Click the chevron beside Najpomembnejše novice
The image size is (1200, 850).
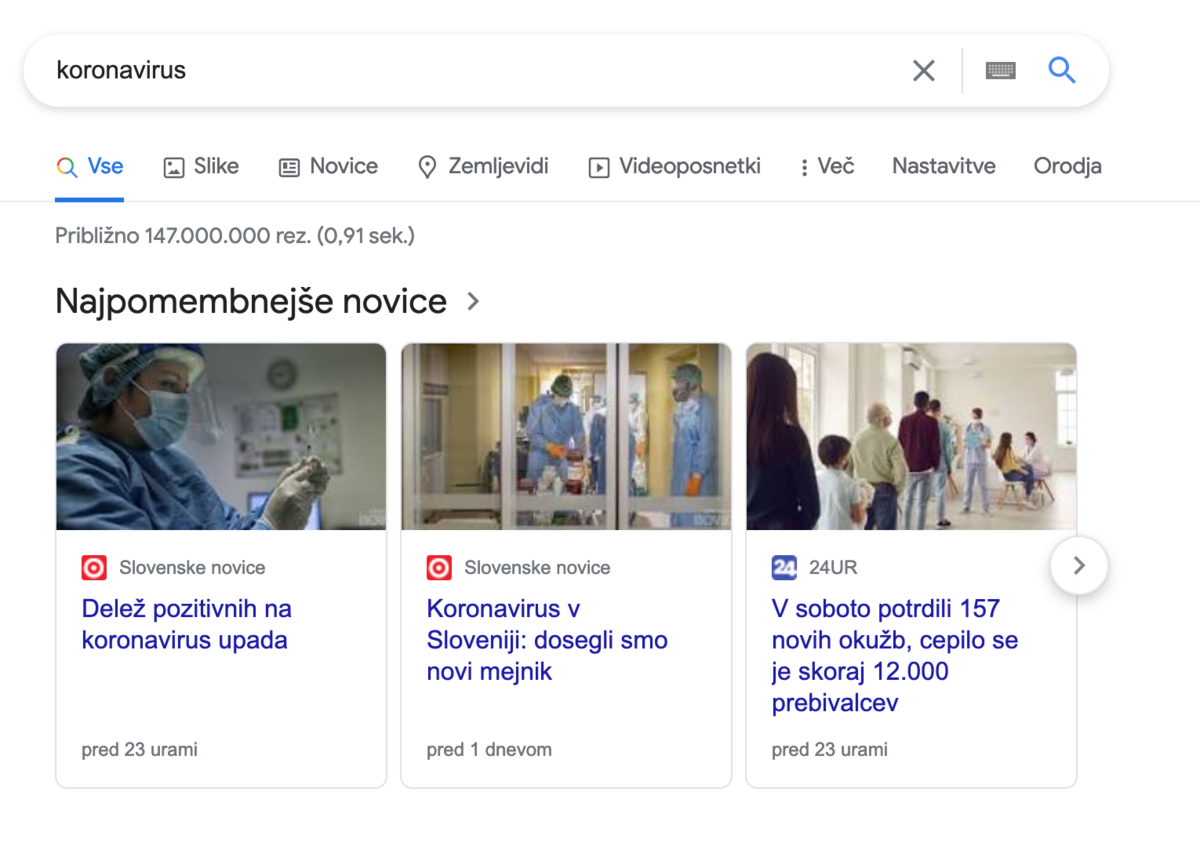(473, 301)
